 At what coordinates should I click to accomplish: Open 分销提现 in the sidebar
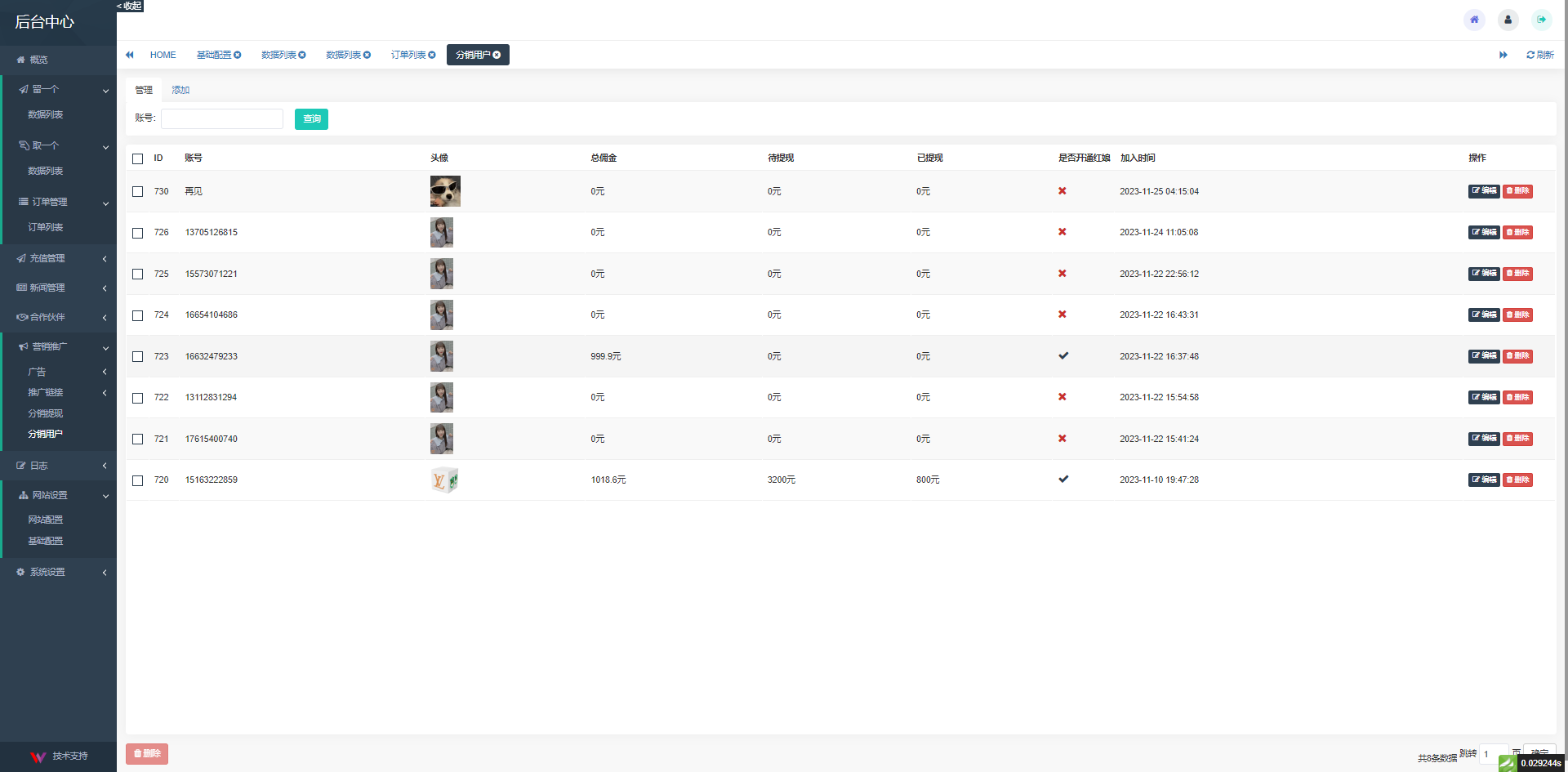[x=46, y=413]
